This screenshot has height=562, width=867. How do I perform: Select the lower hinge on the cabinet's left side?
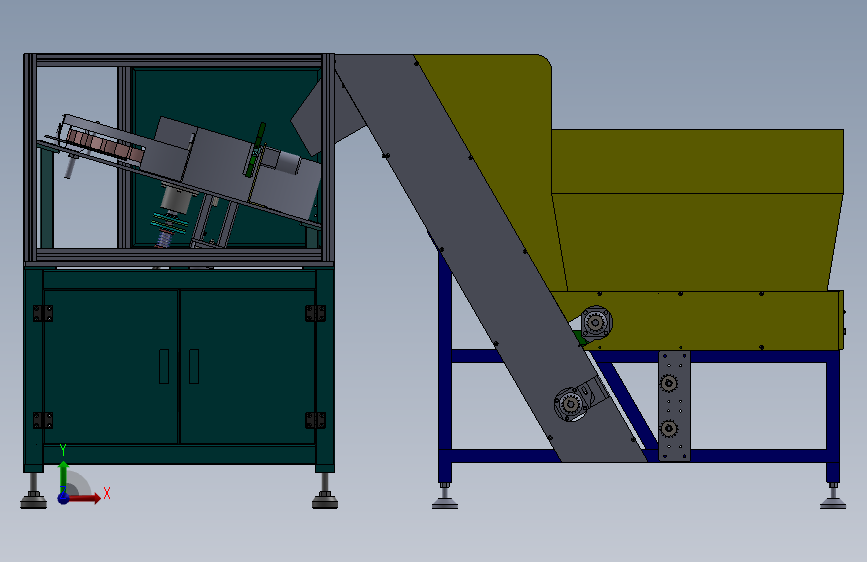click(43, 420)
